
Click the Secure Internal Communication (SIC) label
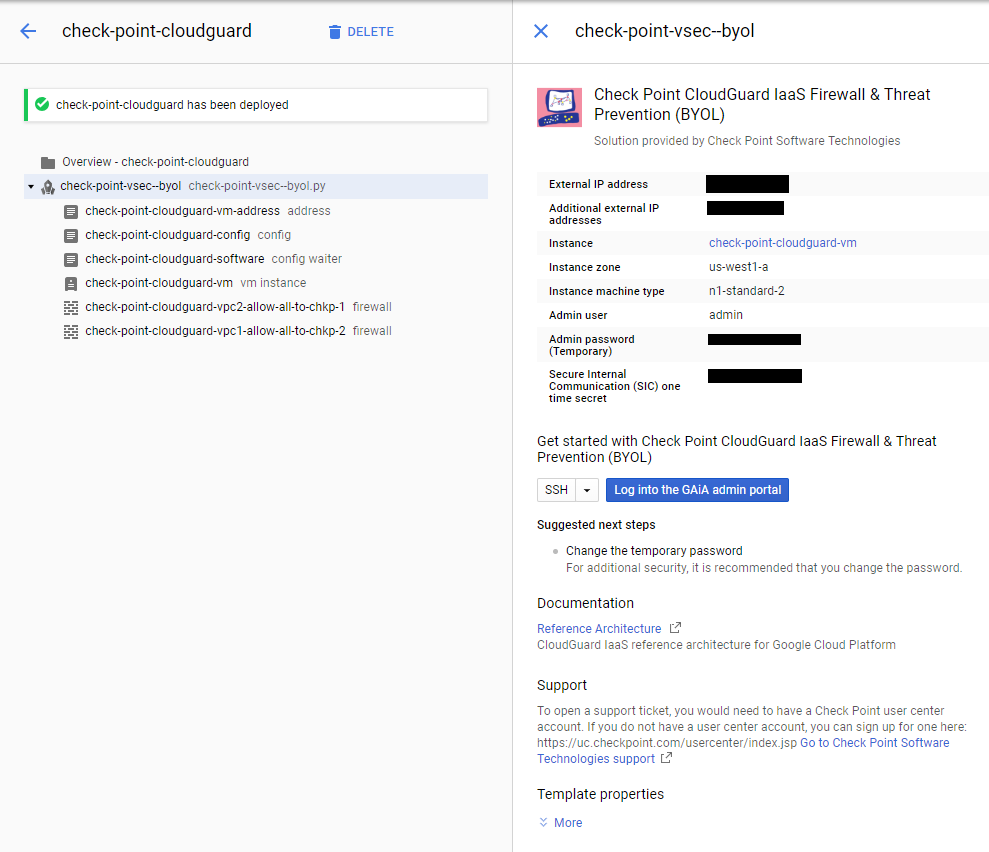click(x=614, y=386)
